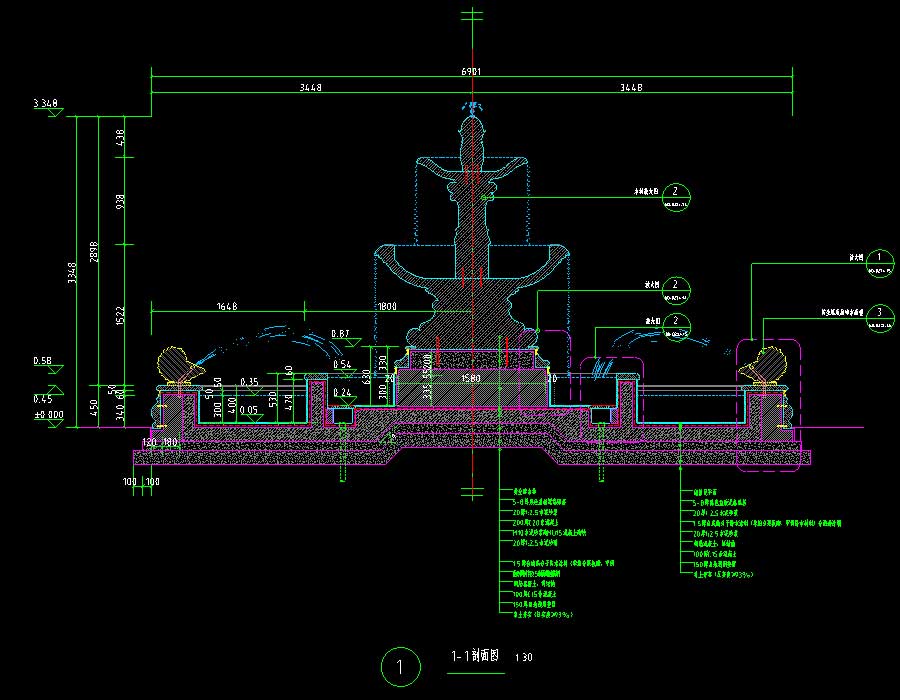The width and height of the screenshot is (900, 700).
Task: Click topmost detail callout circle numbered 2
Action: pyautogui.click(x=676, y=197)
